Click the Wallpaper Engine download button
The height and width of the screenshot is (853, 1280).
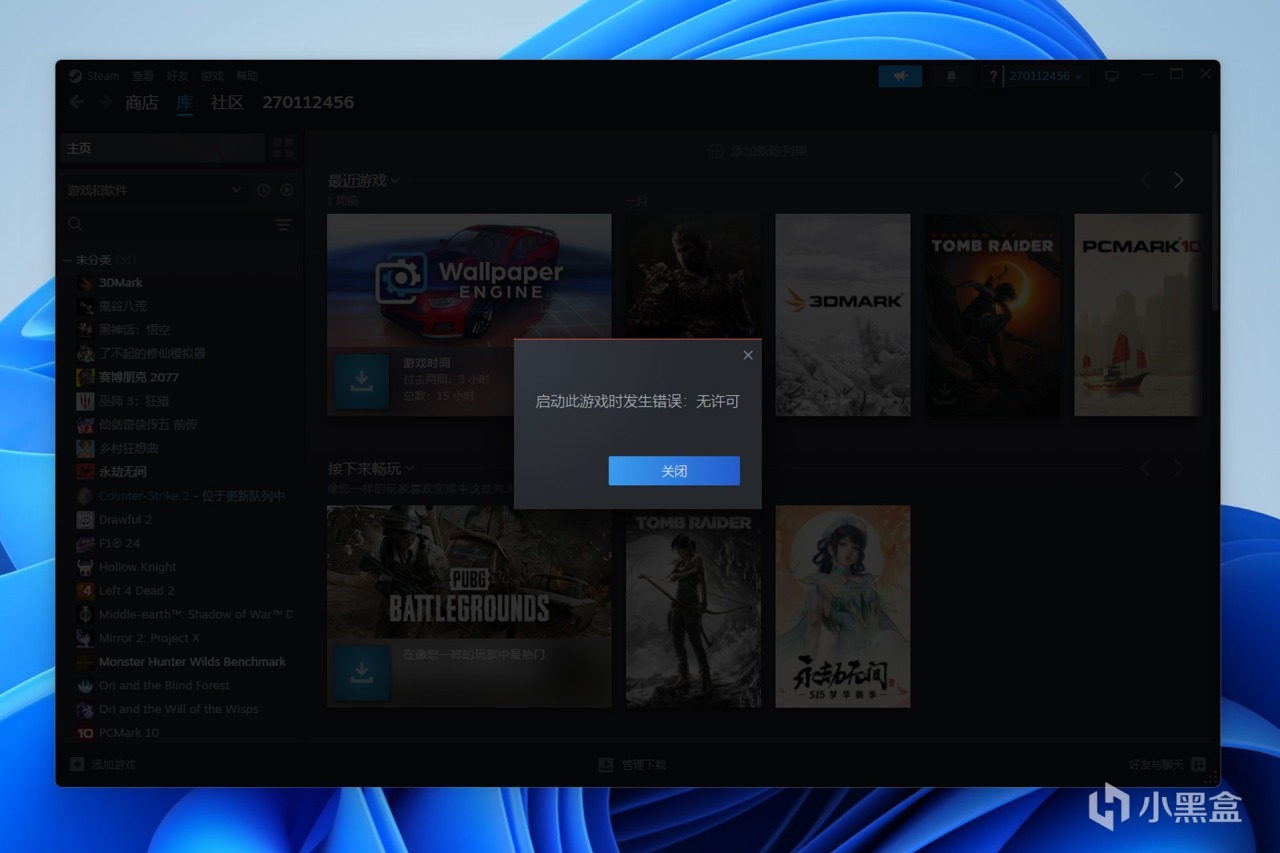[x=361, y=381]
